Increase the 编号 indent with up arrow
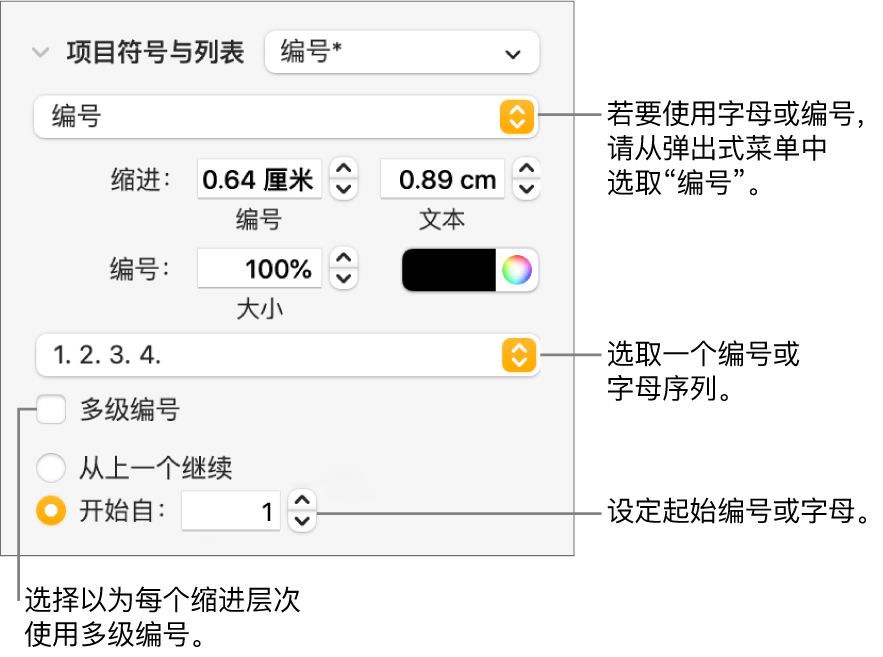Viewport: 883px width, 657px height. pyautogui.click(x=344, y=171)
